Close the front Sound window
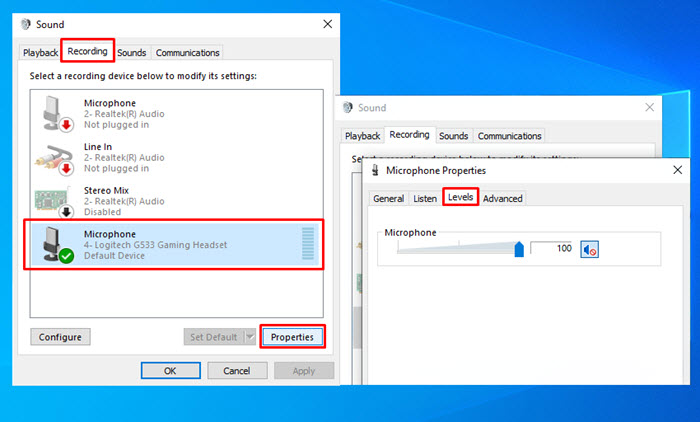 click(328, 24)
